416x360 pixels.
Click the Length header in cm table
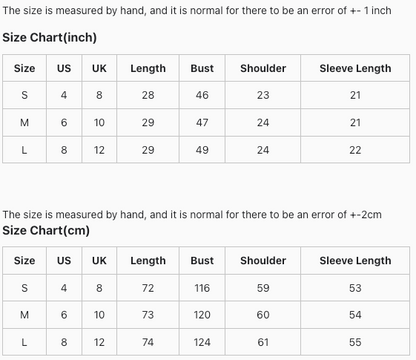(x=148, y=261)
